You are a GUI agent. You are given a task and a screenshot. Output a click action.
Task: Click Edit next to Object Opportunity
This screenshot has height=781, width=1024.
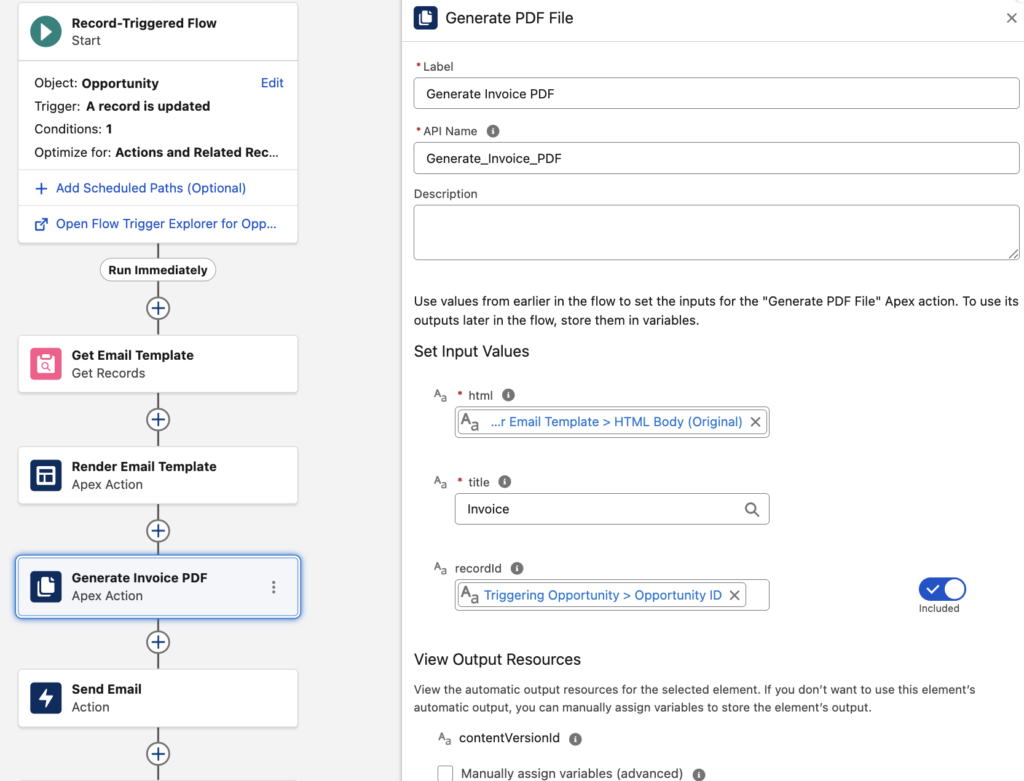click(271, 83)
